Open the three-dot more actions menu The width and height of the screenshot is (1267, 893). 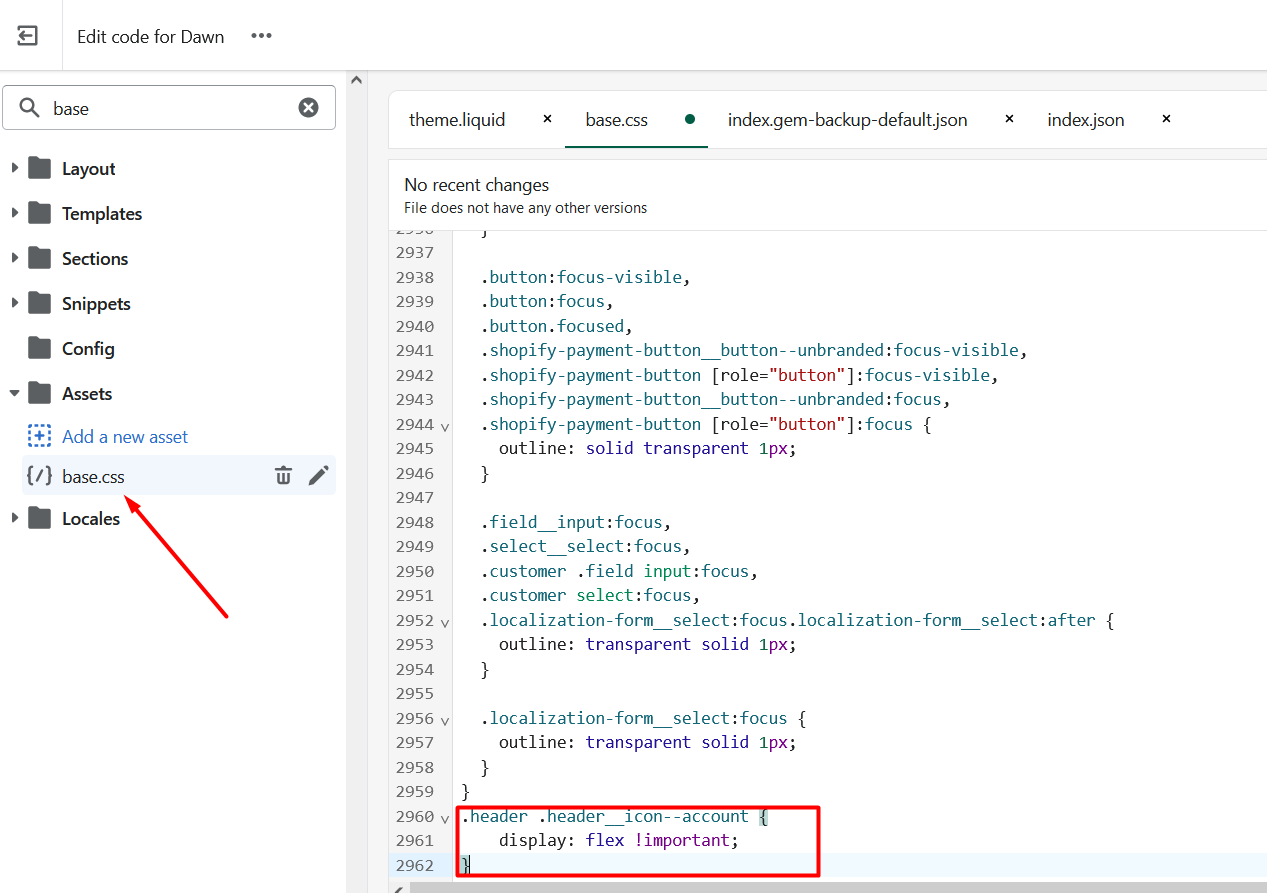tap(262, 36)
